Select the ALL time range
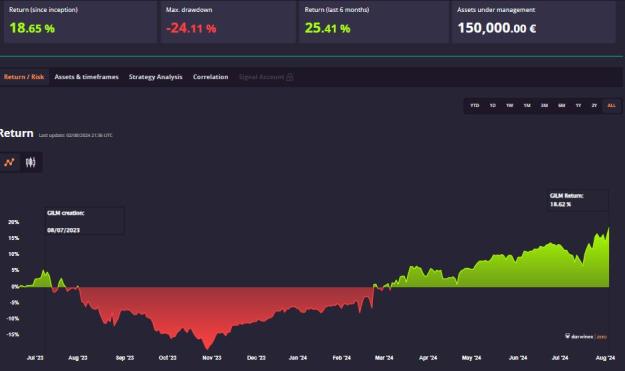This screenshot has height=371, width=625. point(611,106)
